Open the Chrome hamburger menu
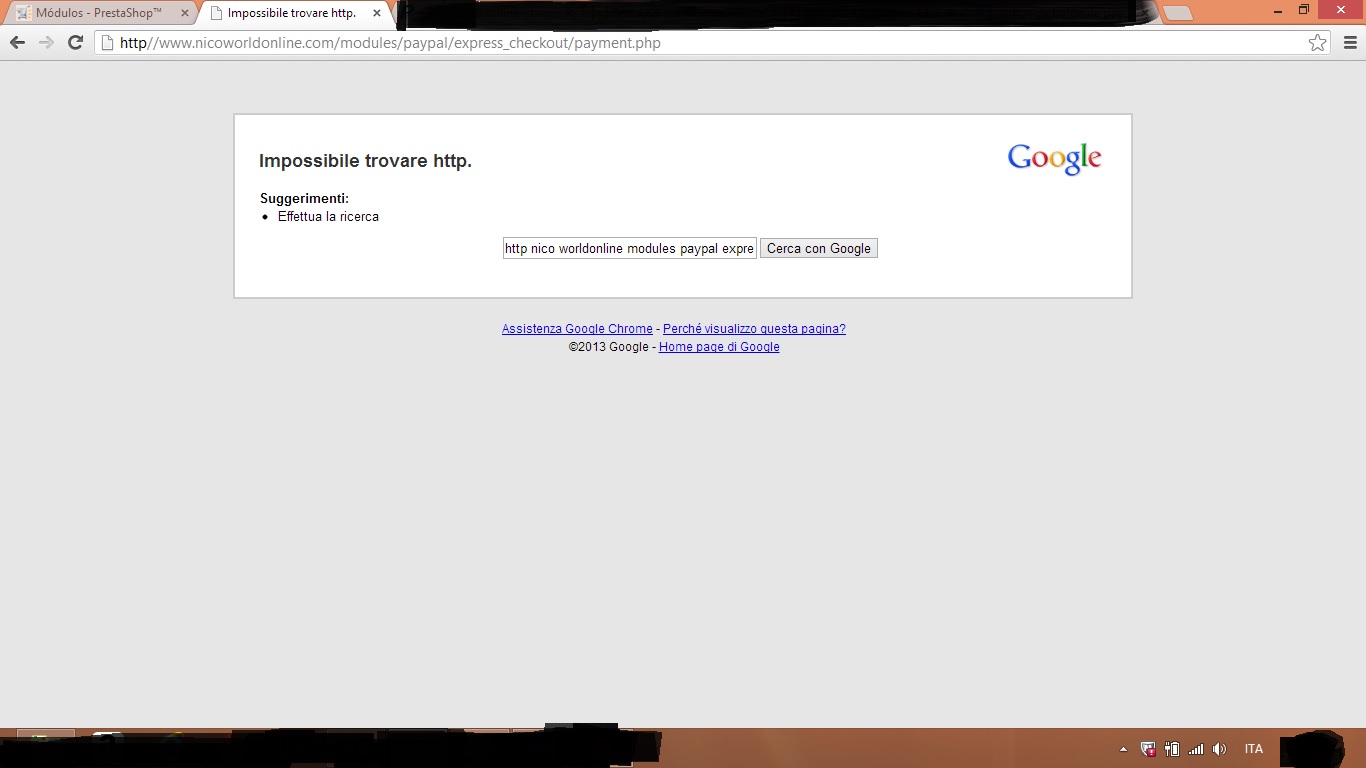 (1350, 43)
